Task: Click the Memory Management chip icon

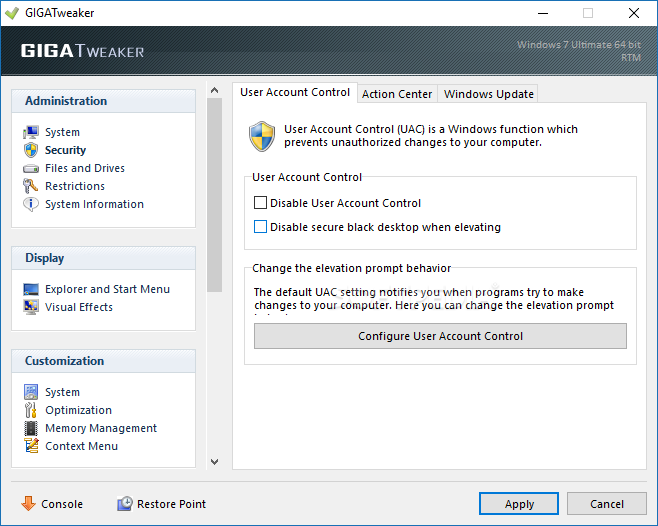Action: (x=31, y=428)
